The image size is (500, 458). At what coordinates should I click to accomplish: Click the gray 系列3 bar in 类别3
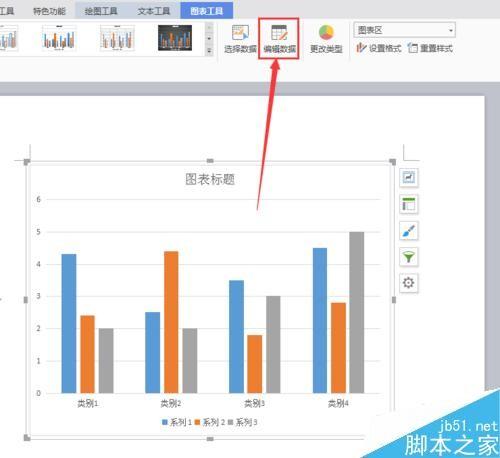coord(273,344)
